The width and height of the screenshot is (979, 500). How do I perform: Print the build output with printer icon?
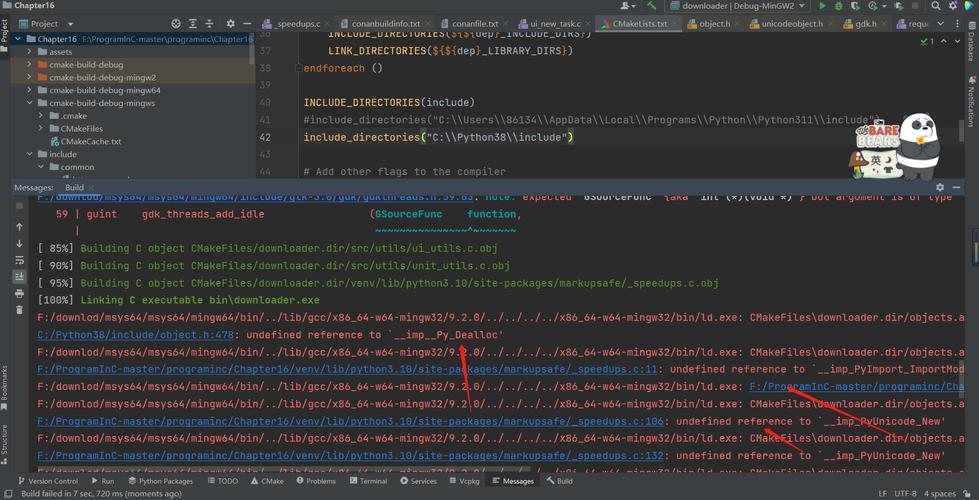pos(19,294)
